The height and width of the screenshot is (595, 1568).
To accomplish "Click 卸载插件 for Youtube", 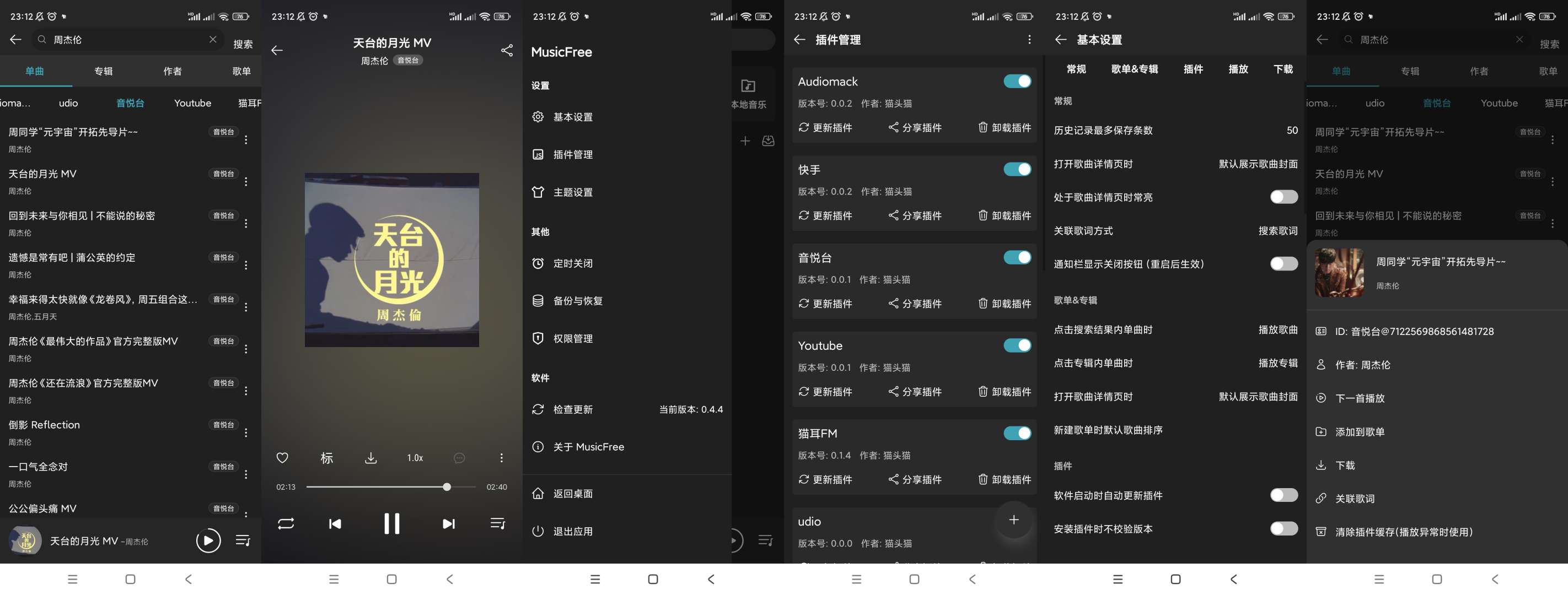I will [1005, 392].
